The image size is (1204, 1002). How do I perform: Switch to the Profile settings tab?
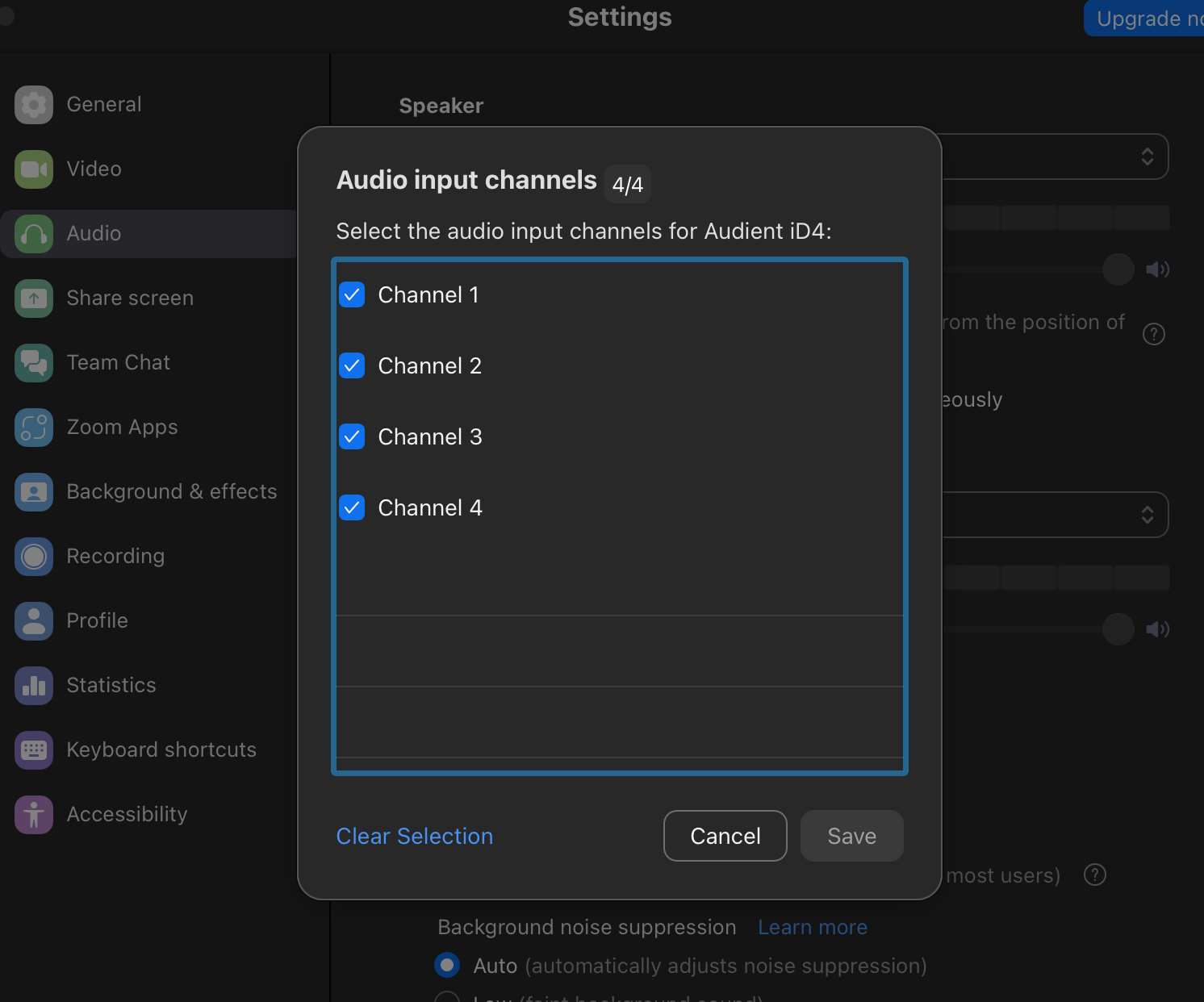pyautogui.click(x=97, y=621)
